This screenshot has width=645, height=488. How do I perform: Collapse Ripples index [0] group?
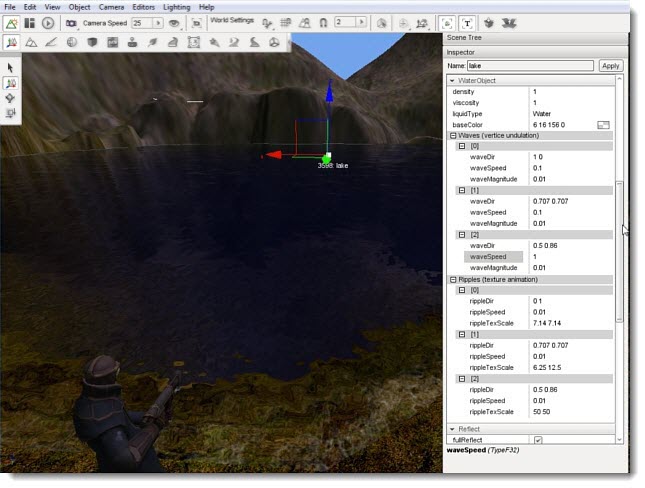pos(462,290)
